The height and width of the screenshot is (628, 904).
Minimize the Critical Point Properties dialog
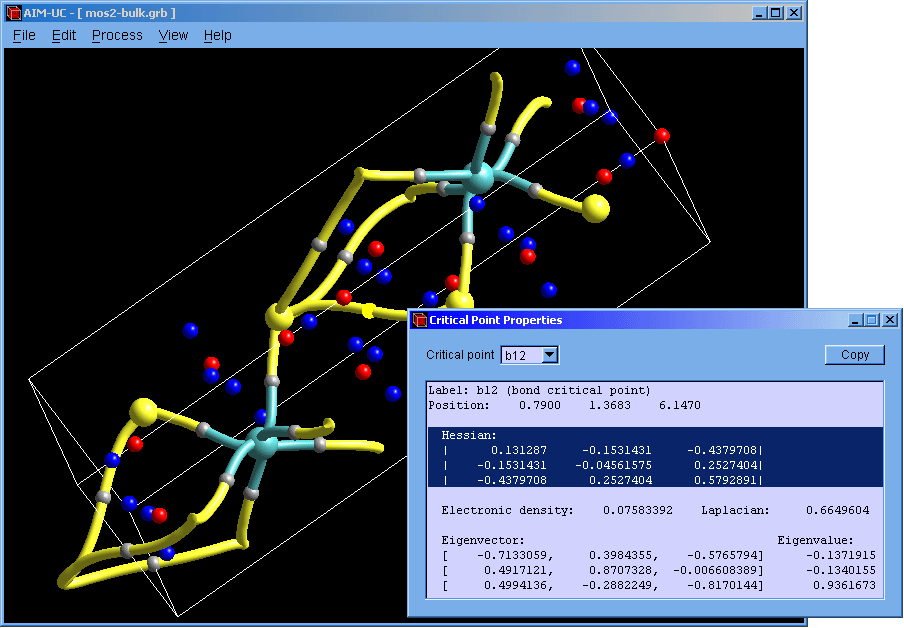click(856, 320)
